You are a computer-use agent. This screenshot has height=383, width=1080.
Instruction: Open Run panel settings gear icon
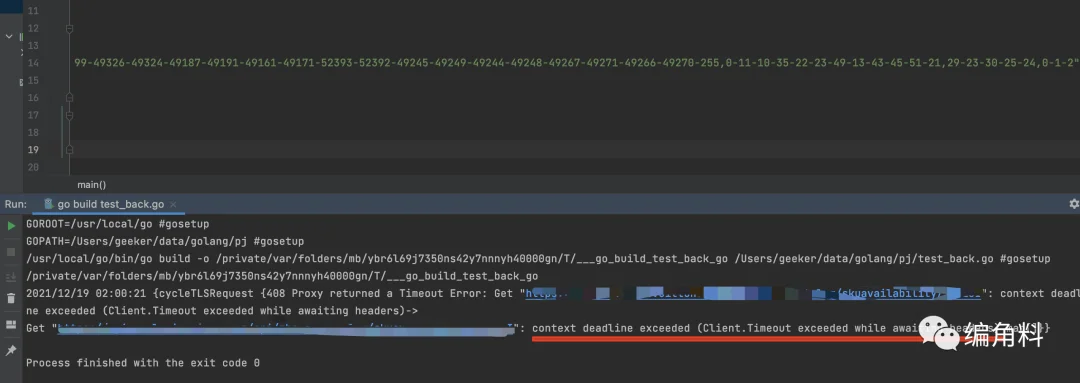pyautogui.click(x=1073, y=204)
